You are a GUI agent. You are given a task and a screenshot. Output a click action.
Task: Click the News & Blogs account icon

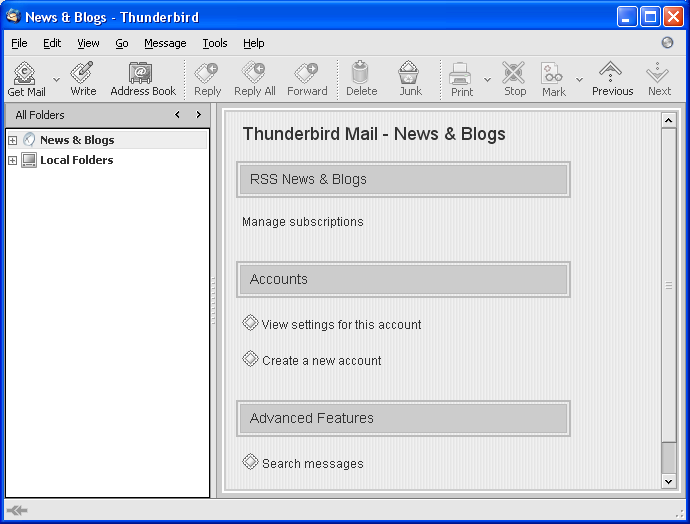[x=29, y=139]
